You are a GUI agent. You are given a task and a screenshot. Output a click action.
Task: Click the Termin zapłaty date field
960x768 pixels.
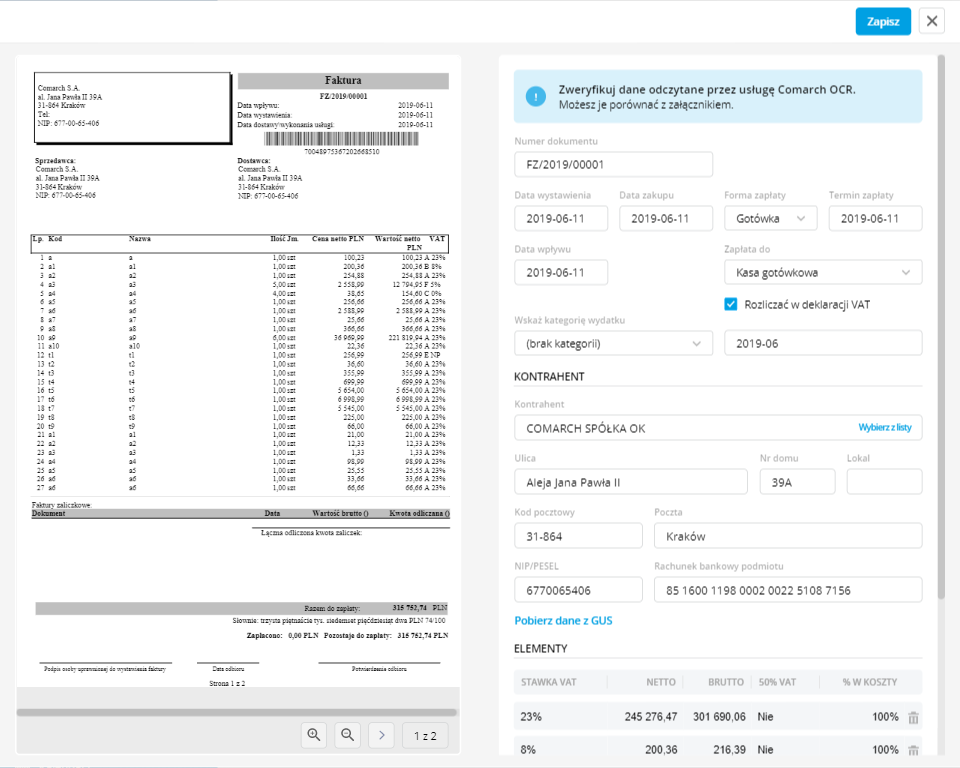pyautogui.click(x=875, y=218)
